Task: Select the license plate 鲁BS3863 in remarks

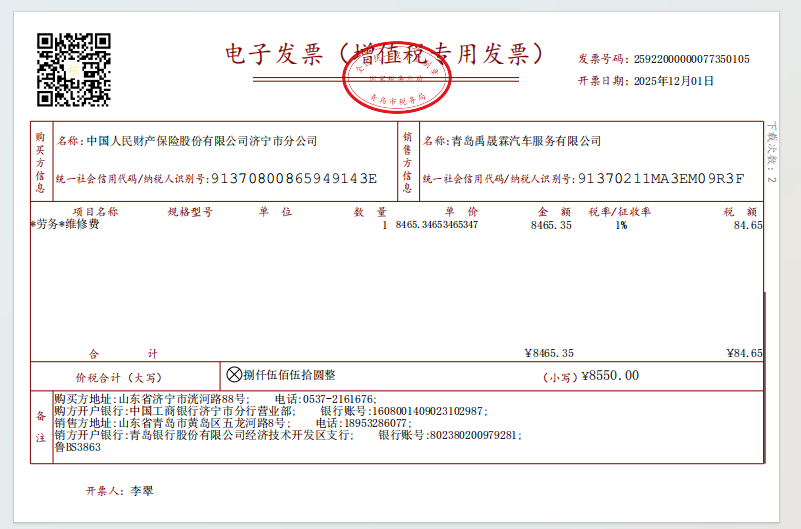Action: 78,448
